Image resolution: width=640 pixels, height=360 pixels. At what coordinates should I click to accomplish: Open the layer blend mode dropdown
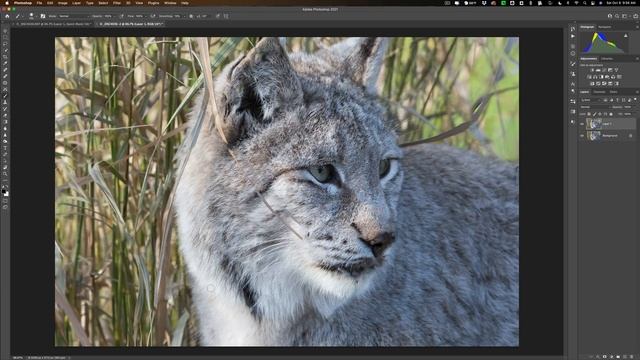[596, 107]
